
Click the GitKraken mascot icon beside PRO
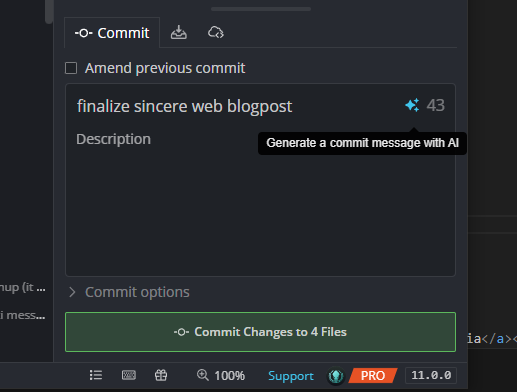[x=336, y=376]
